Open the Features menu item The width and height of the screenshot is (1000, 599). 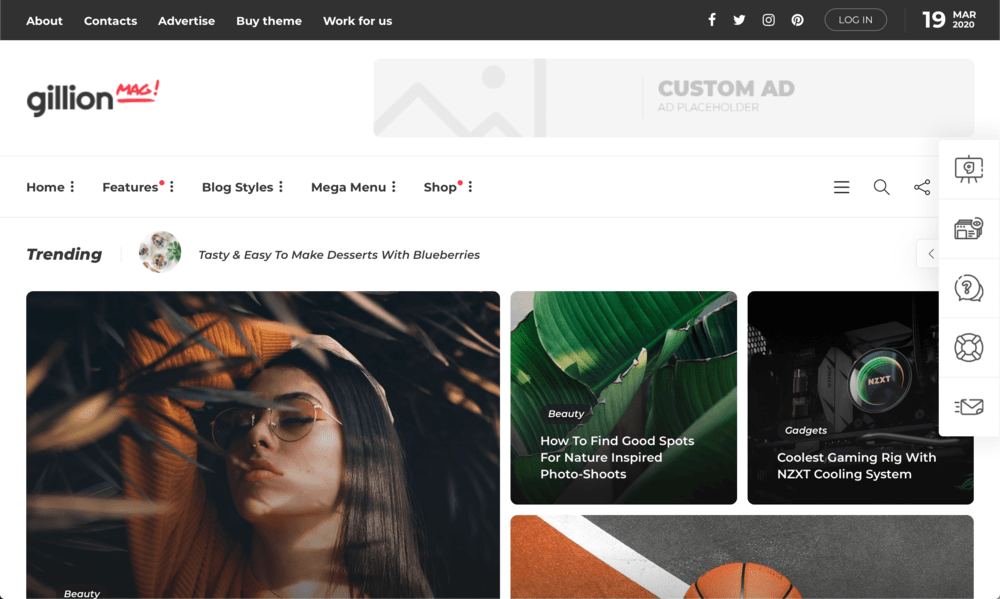[130, 187]
